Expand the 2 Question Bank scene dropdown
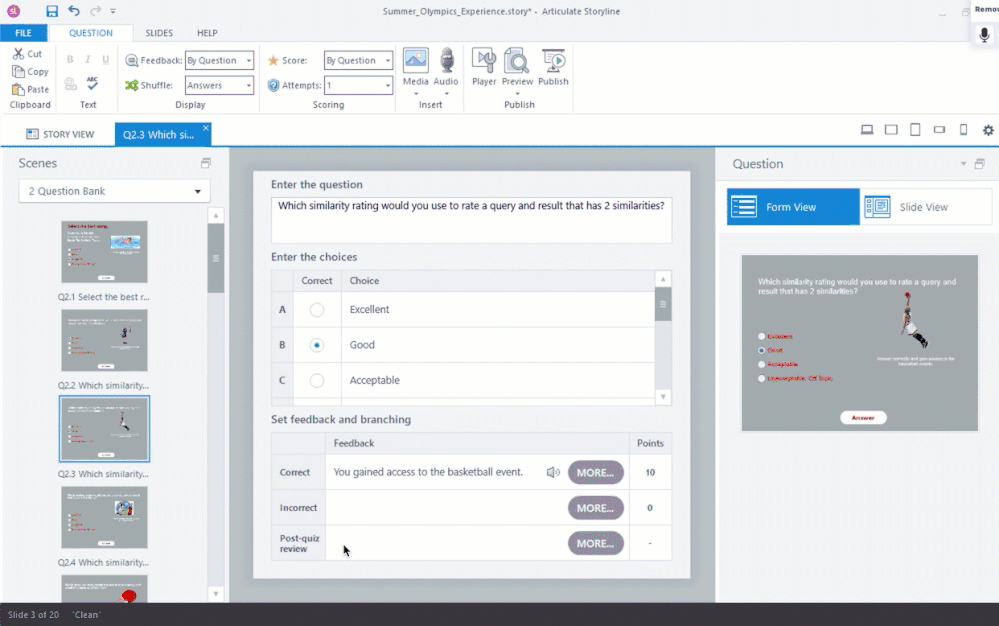Screen dimensions: 999x626 point(114,191)
